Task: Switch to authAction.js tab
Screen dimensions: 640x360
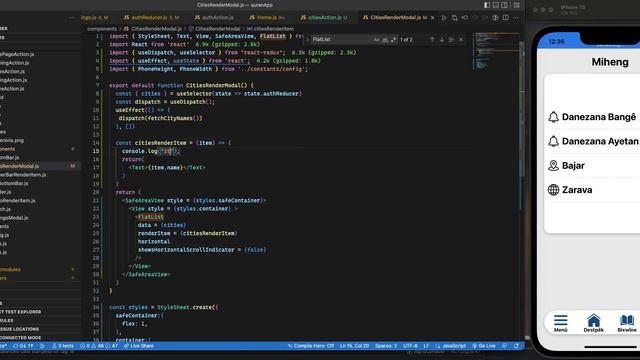Action: [214, 18]
